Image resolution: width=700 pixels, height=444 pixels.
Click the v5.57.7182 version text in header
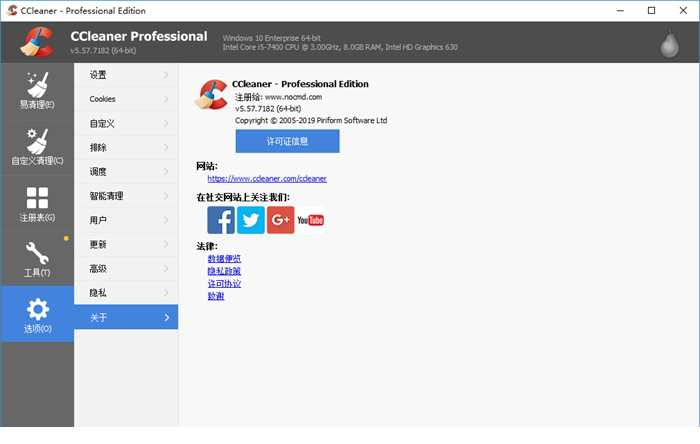pos(103,50)
